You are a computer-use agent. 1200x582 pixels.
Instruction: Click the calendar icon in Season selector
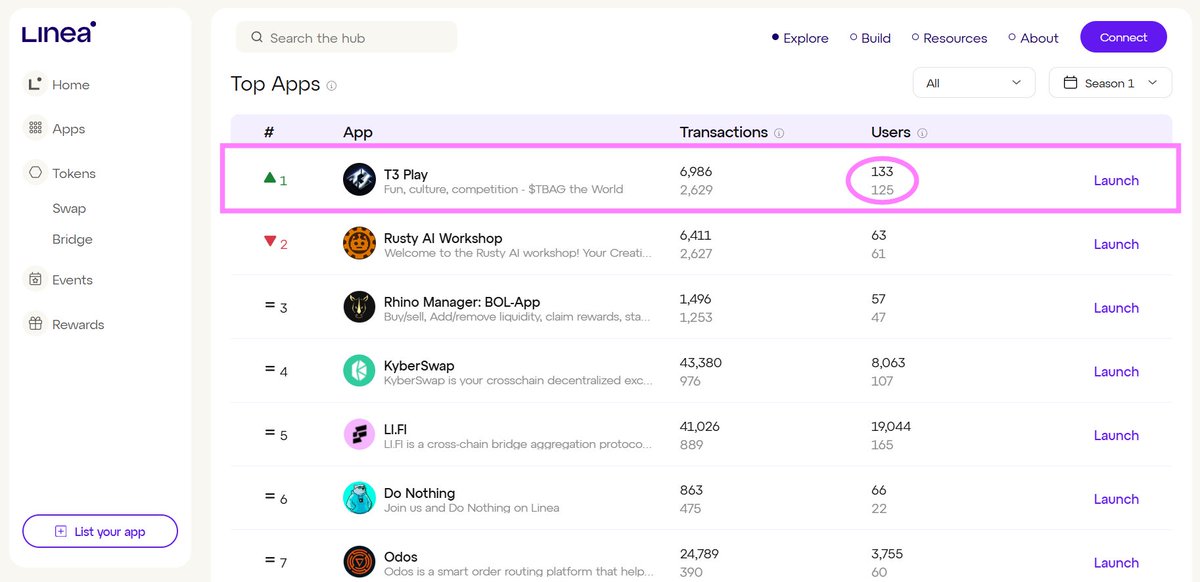coord(1071,83)
